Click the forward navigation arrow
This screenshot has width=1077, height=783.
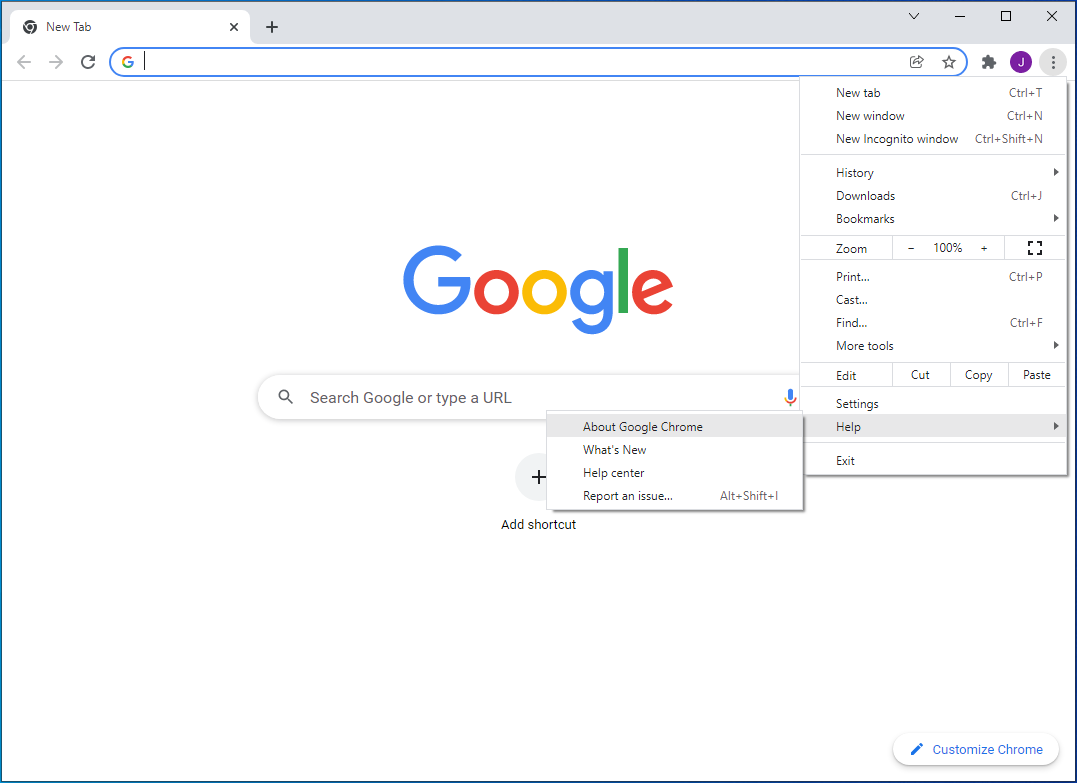point(56,61)
